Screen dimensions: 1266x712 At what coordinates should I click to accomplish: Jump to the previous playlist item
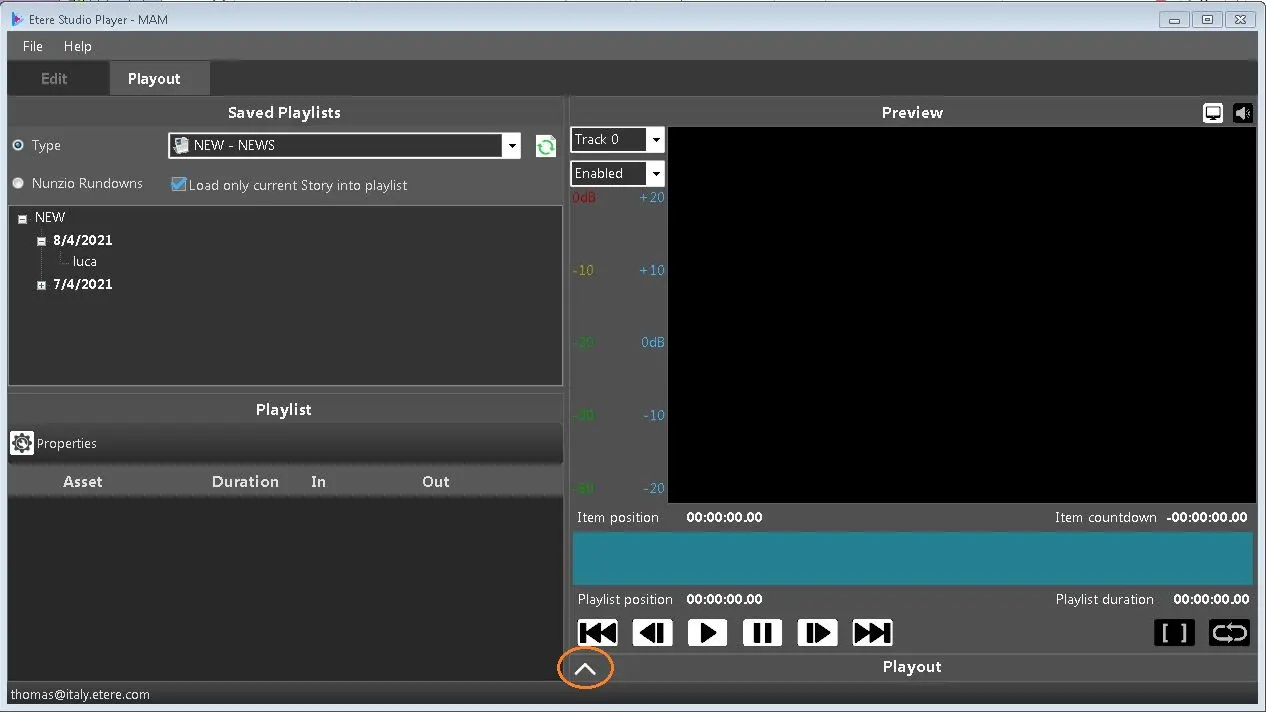pyautogui.click(x=598, y=633)
